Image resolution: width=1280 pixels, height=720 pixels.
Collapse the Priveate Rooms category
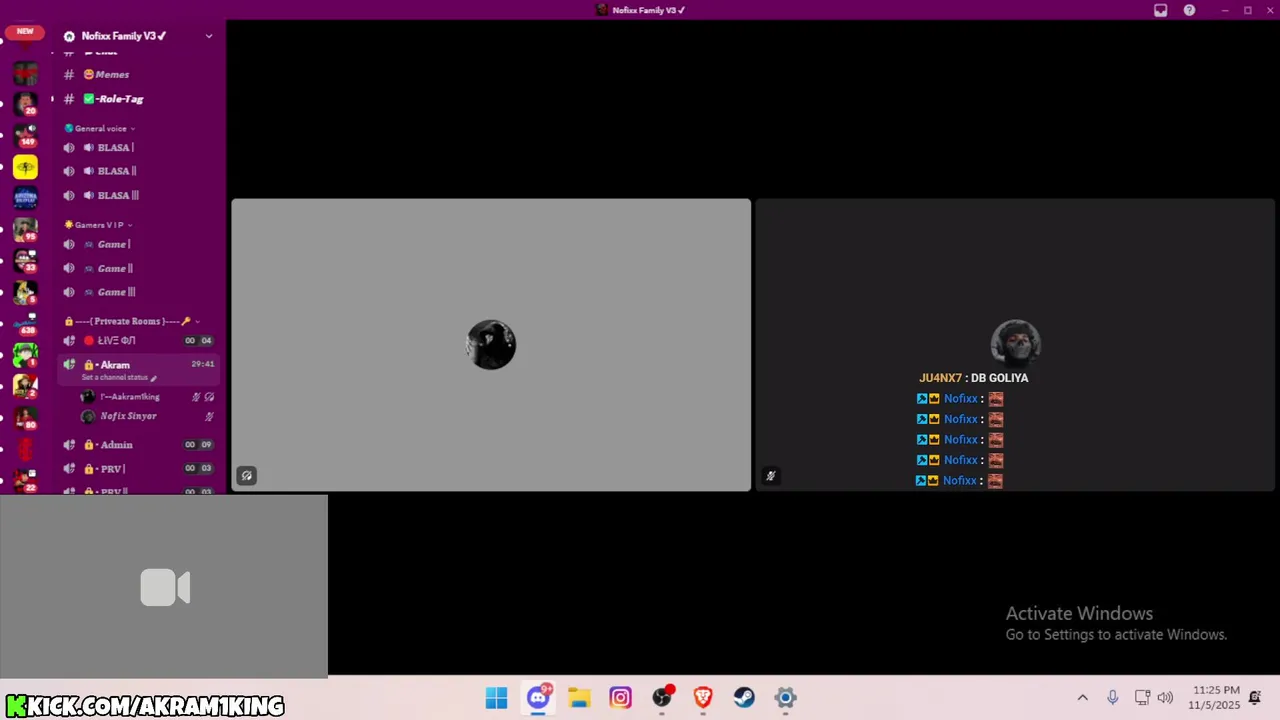131,321
